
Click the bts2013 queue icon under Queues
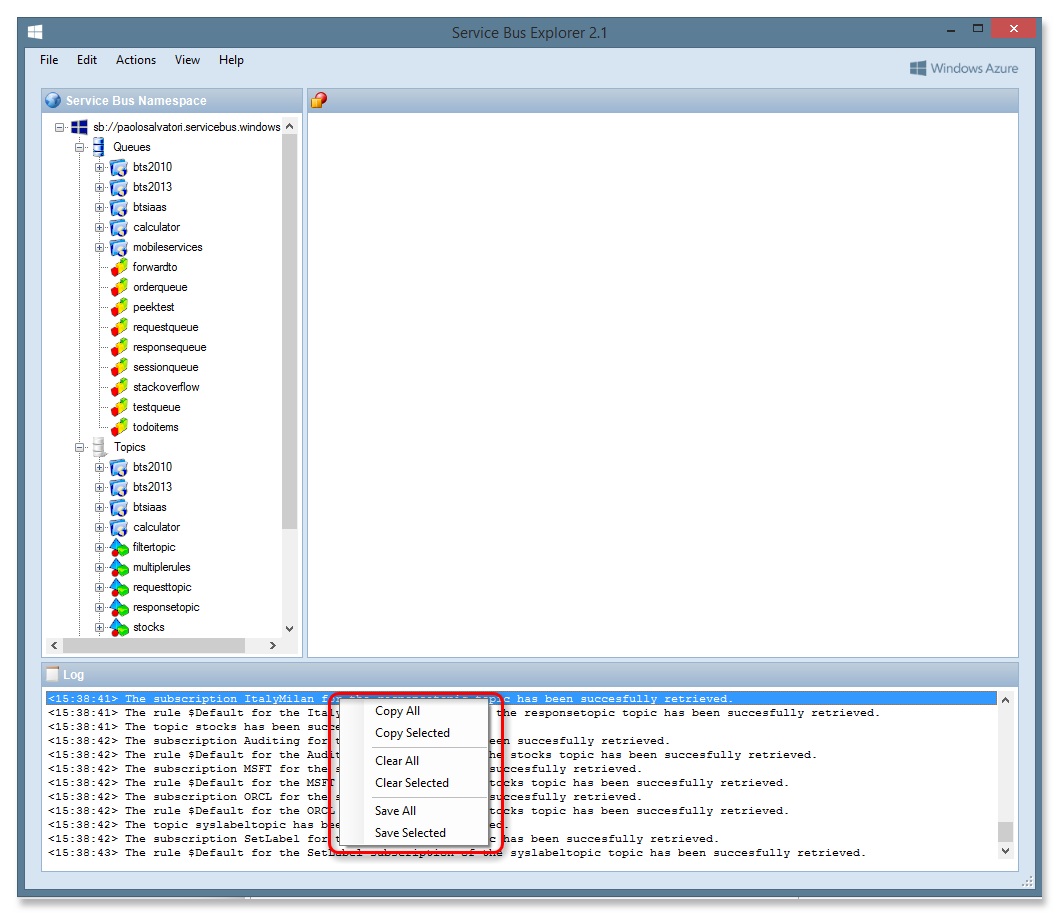(x=119, y=187)
